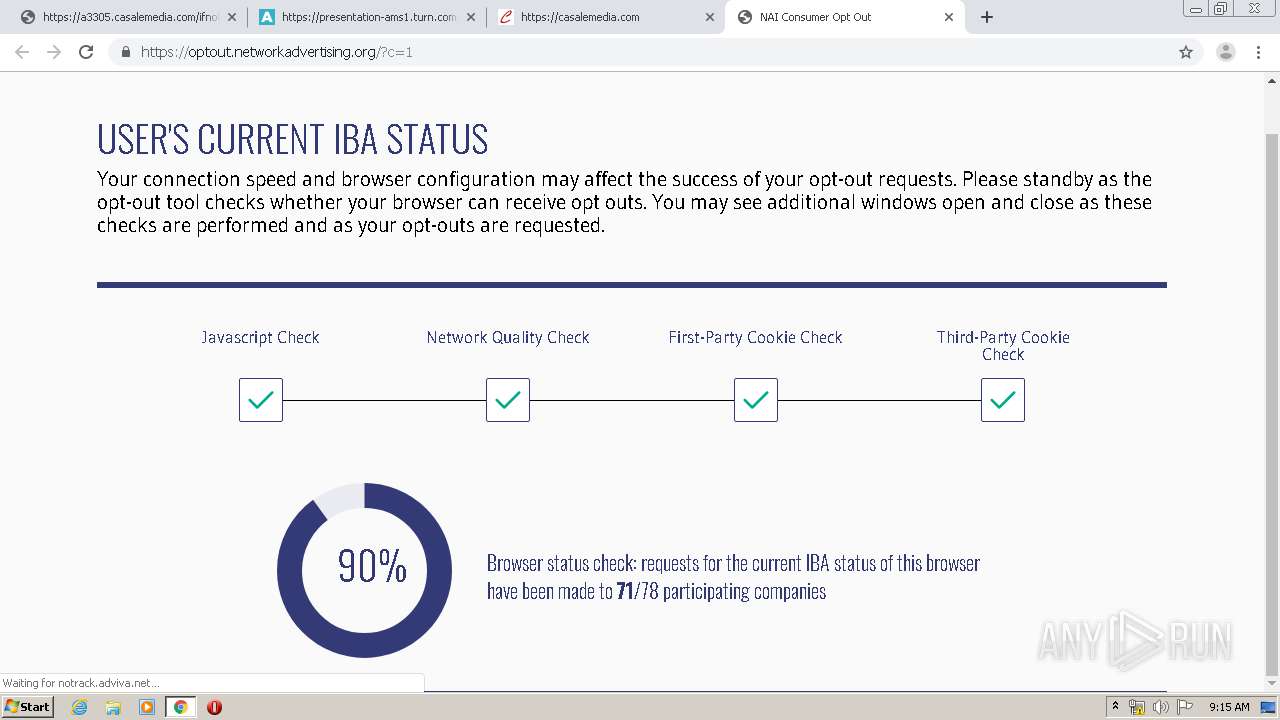This screenshot has width=1280, height=720.
Task: Bookmark this page with the star
Action: click(1186, 52)
